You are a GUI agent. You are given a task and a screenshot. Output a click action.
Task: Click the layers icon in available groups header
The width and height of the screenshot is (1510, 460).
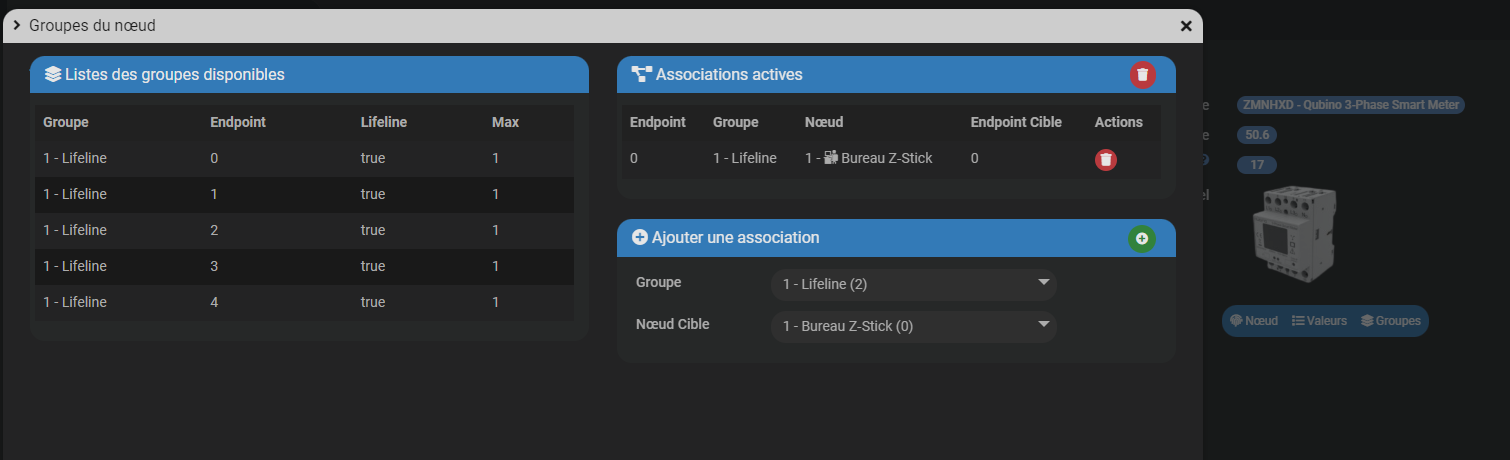coord(53,75)
